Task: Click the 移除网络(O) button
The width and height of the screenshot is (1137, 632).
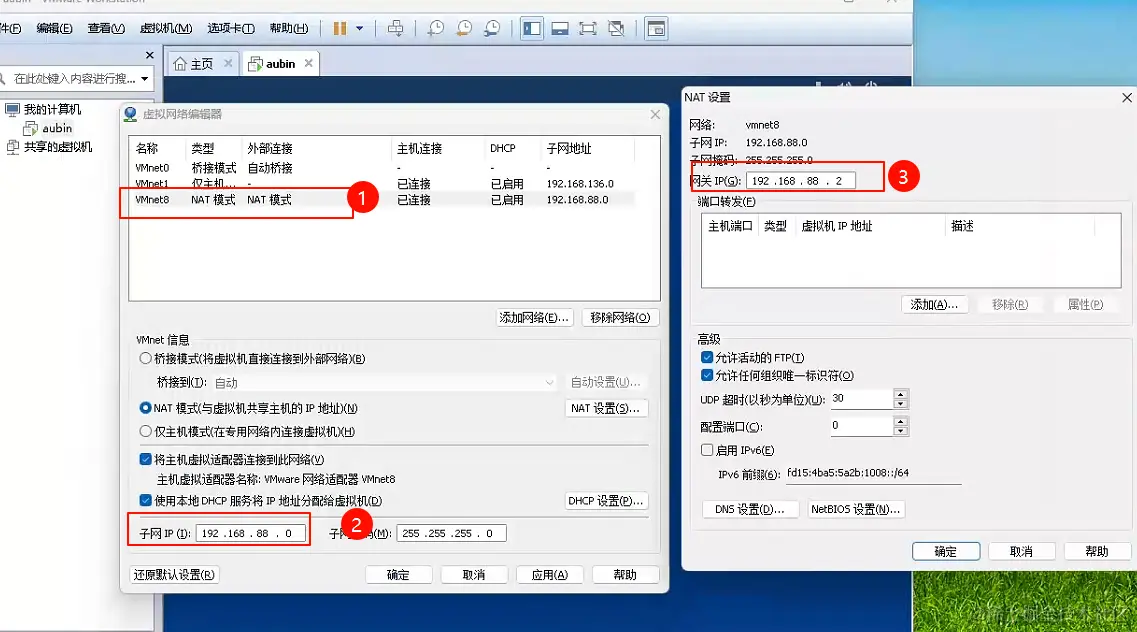Action: click(620, 317)
